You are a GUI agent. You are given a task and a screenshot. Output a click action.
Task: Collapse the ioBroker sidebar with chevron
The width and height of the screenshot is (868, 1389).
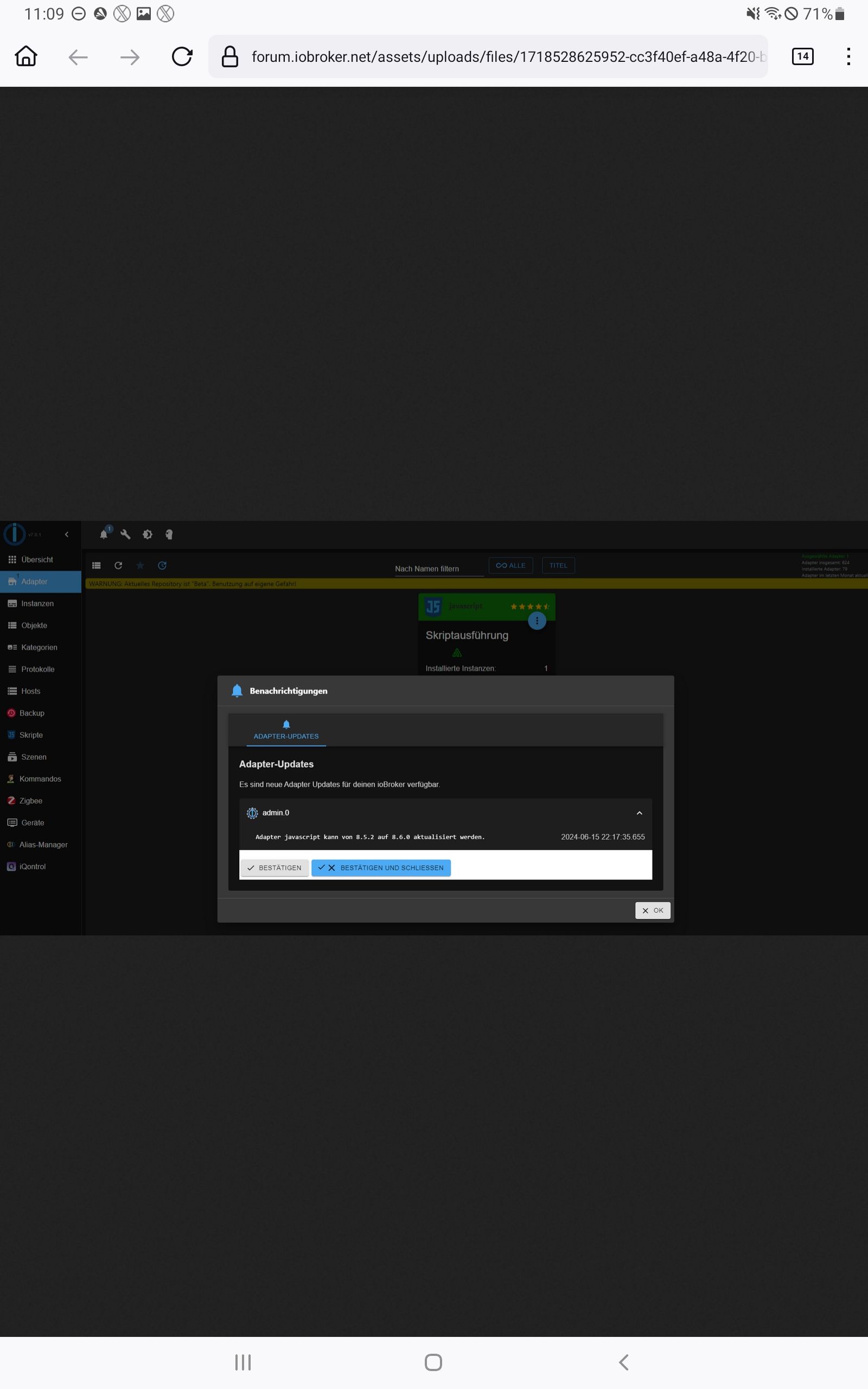(67, 534)
